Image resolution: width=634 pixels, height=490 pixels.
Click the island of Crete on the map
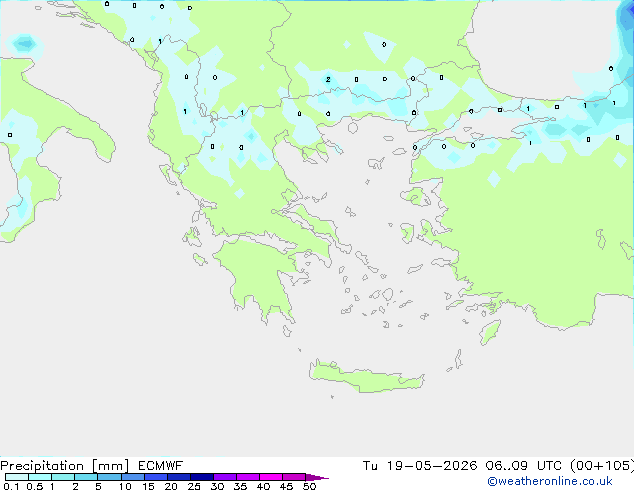[366, 377]
